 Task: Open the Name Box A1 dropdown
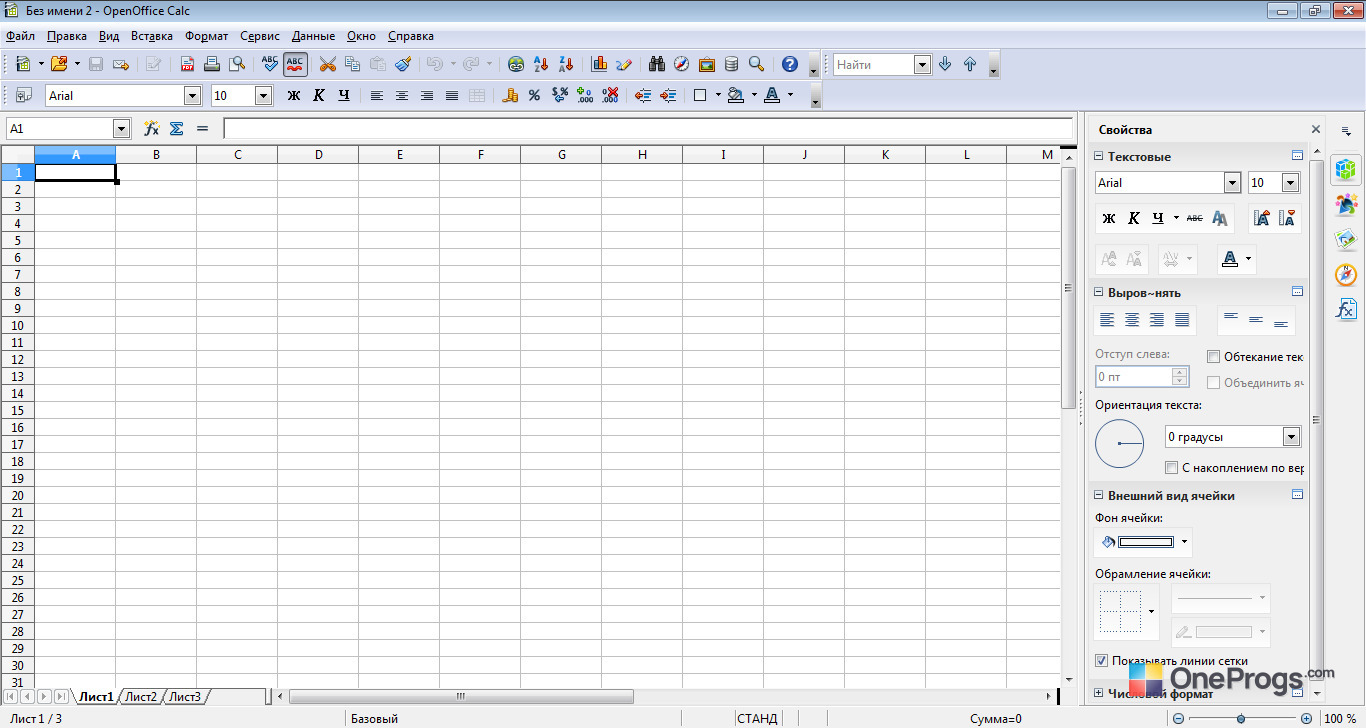pyautogui.click(x=122, y=128)
